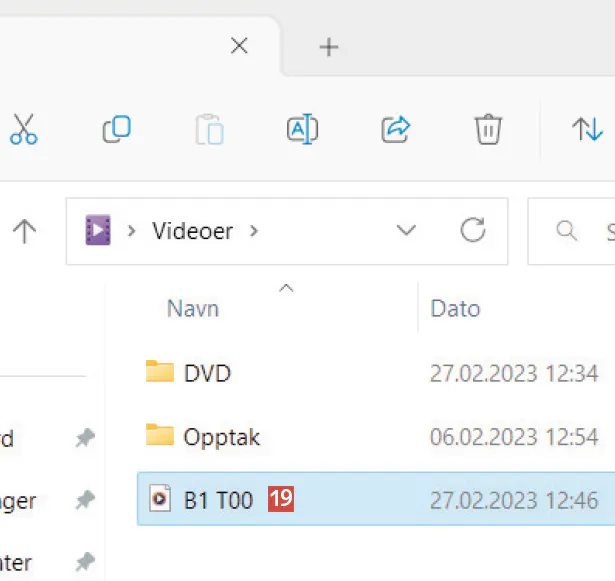The height and width of the screenshot is (581, 615).
Task: Click the Paste clipboard icon
Action: pos(209,130)
